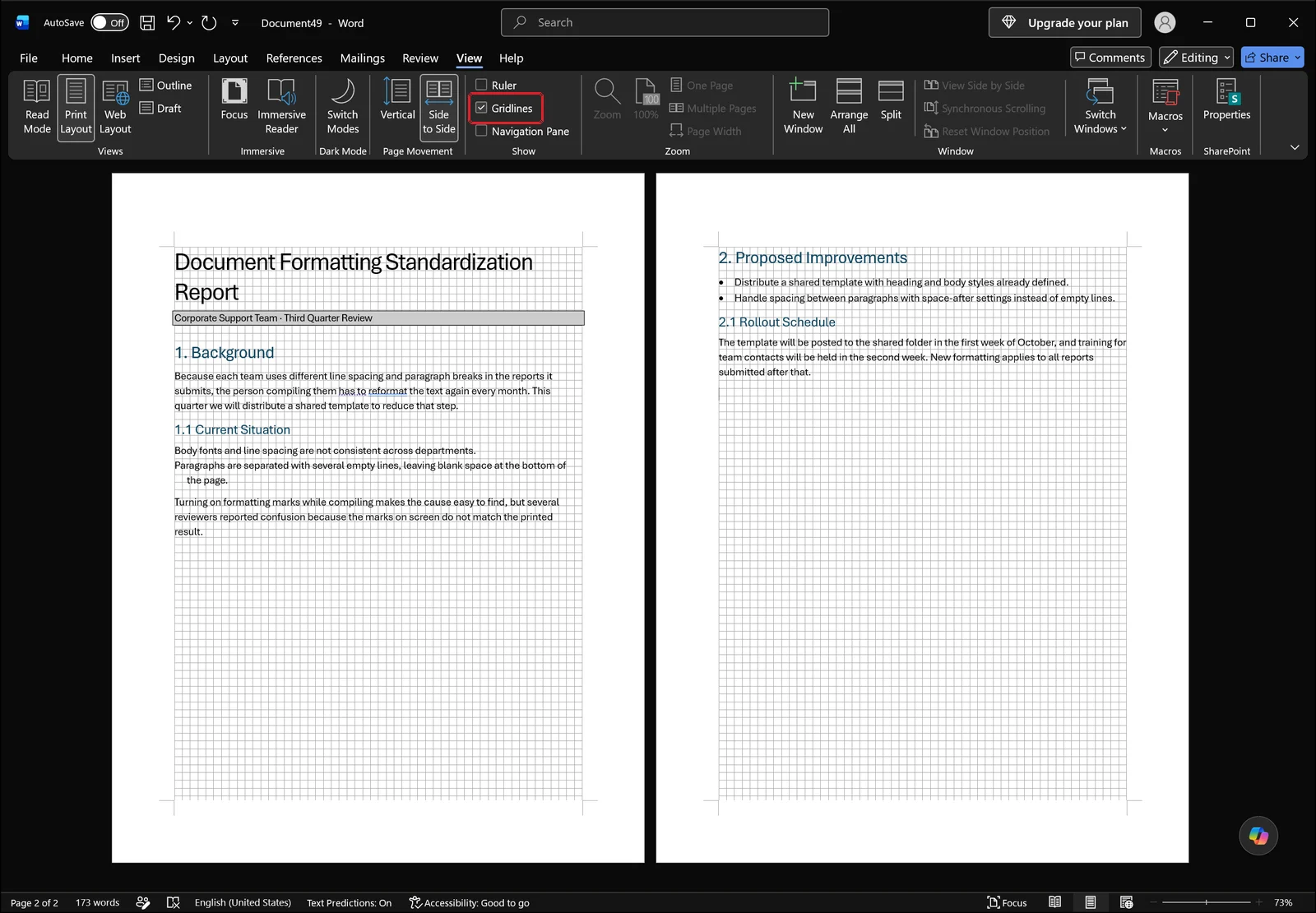Select the Outline view
The image size is (1316, 913).
click(165, 85)
